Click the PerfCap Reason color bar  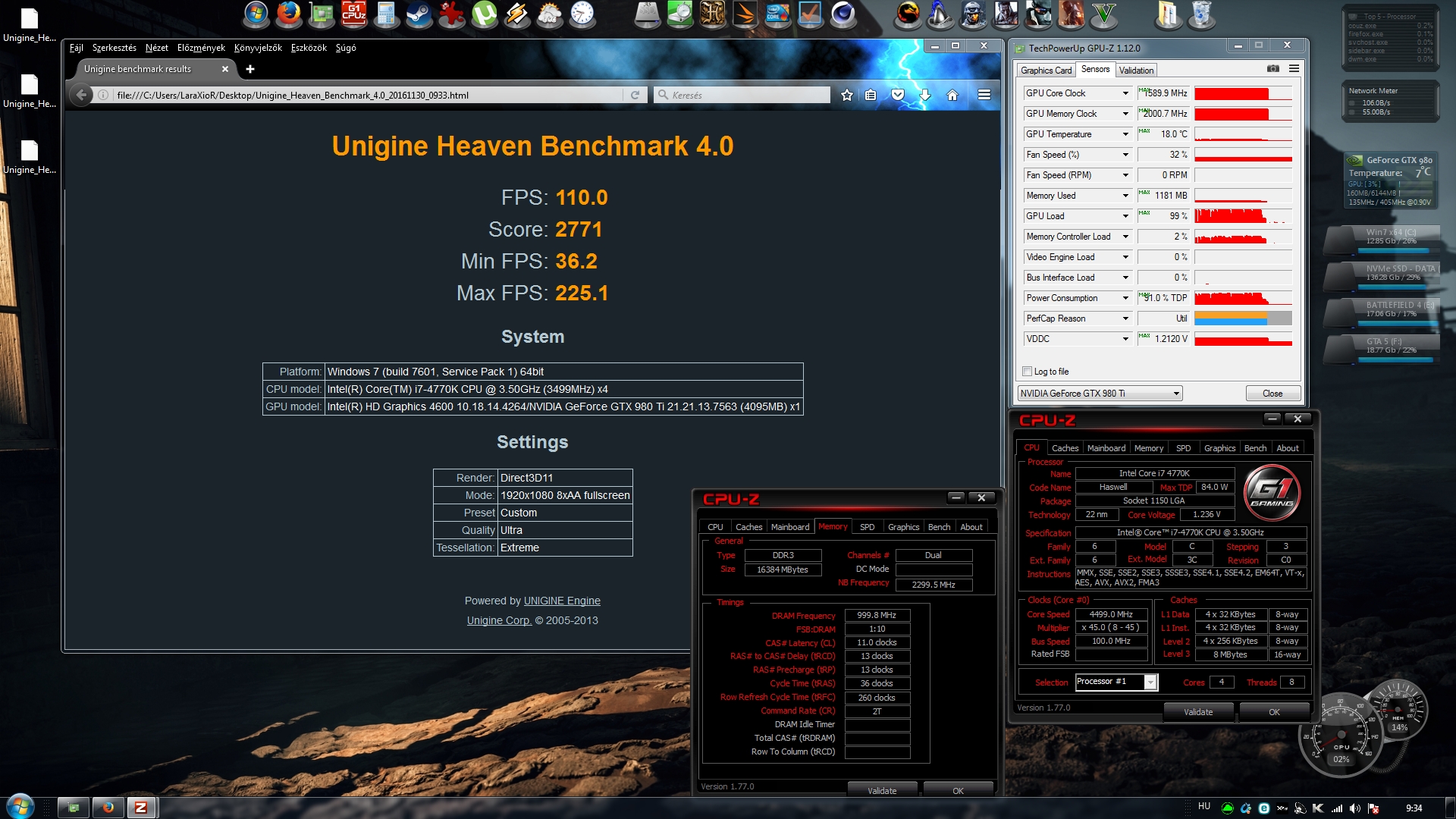(1243, 318)
